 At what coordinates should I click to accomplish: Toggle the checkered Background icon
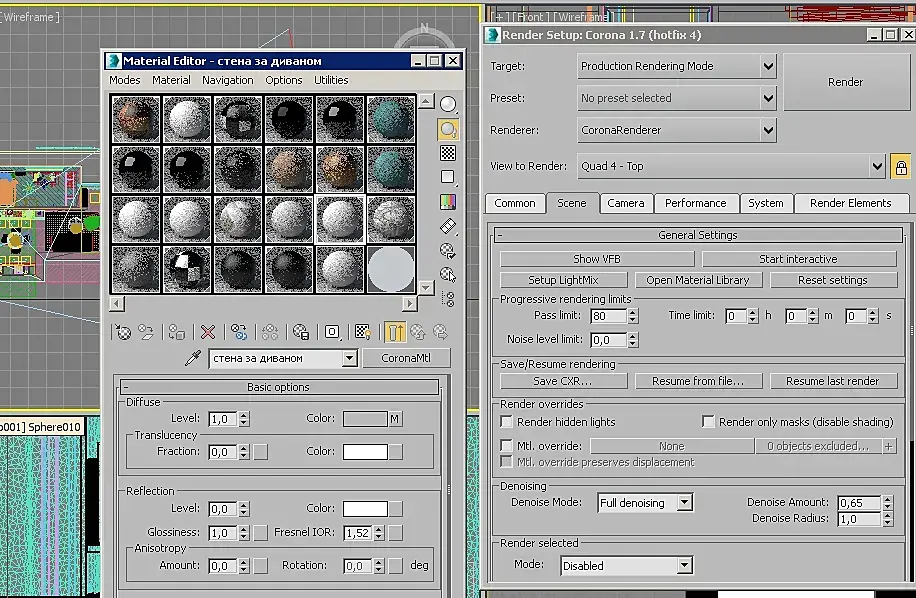pyautogui.click(x=448, y=153)
